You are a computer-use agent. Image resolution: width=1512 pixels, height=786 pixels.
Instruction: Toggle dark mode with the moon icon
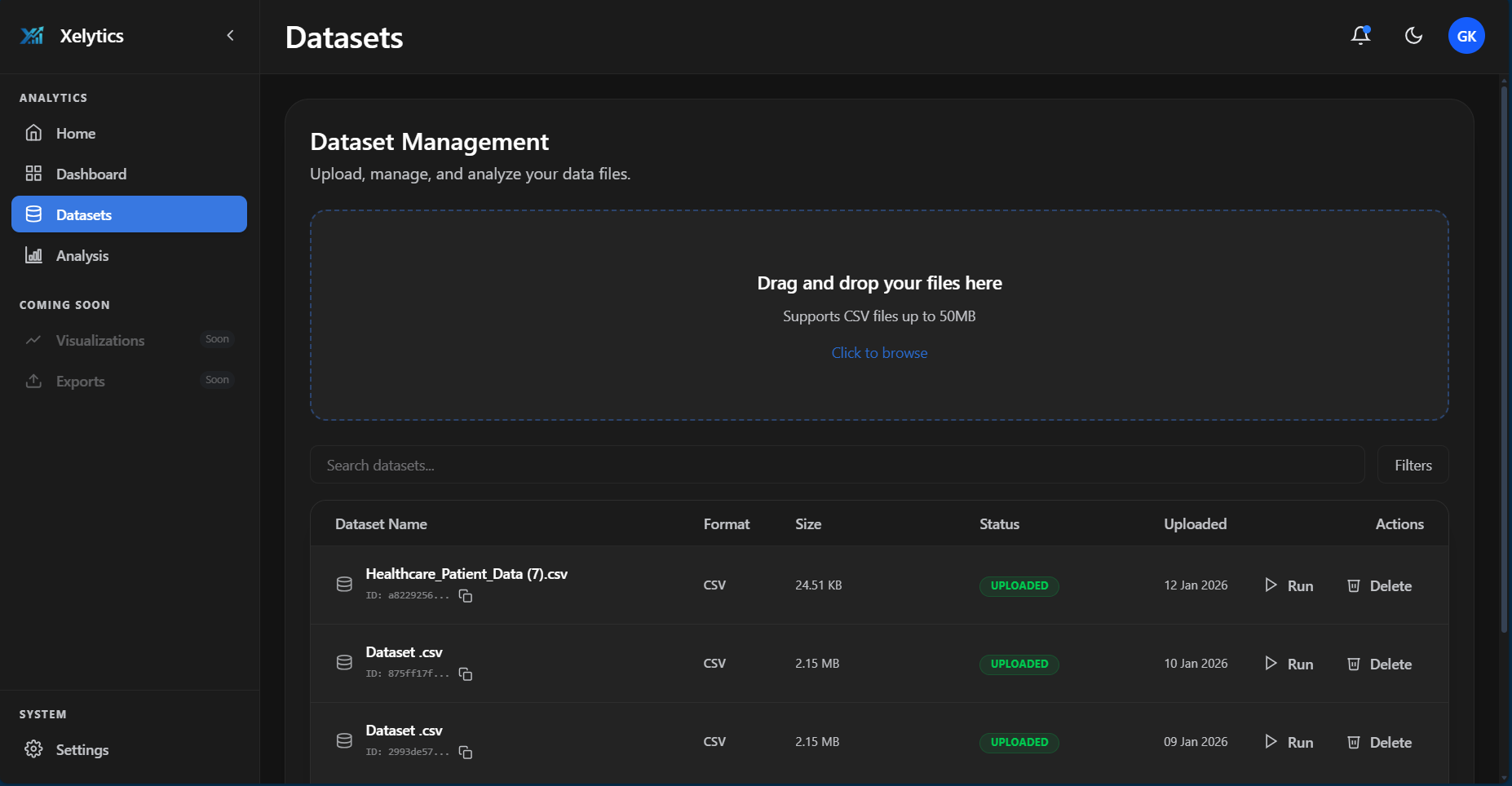click(x=1413, y=35)
